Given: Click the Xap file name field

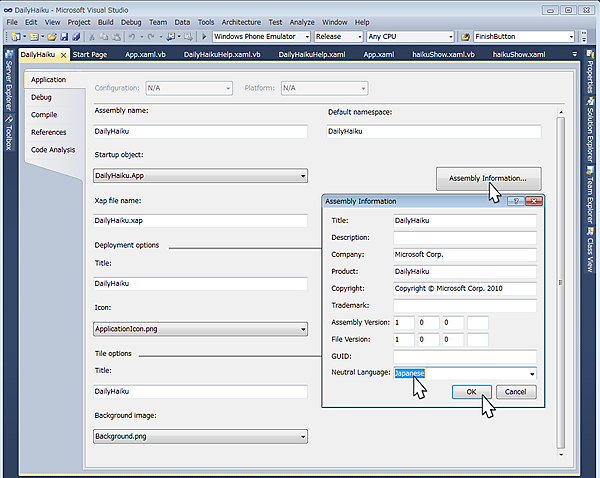Looking at the screenshot, I should pyautogui.click(x=200, y=221).
